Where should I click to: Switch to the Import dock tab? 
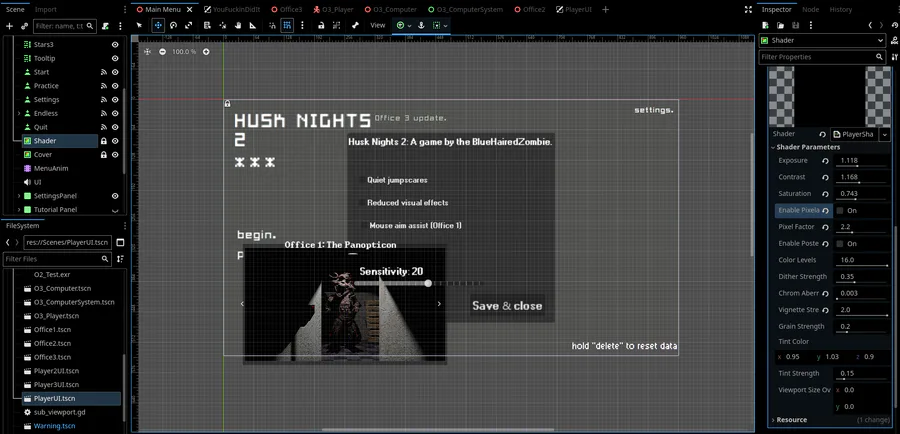click(46, 9)
